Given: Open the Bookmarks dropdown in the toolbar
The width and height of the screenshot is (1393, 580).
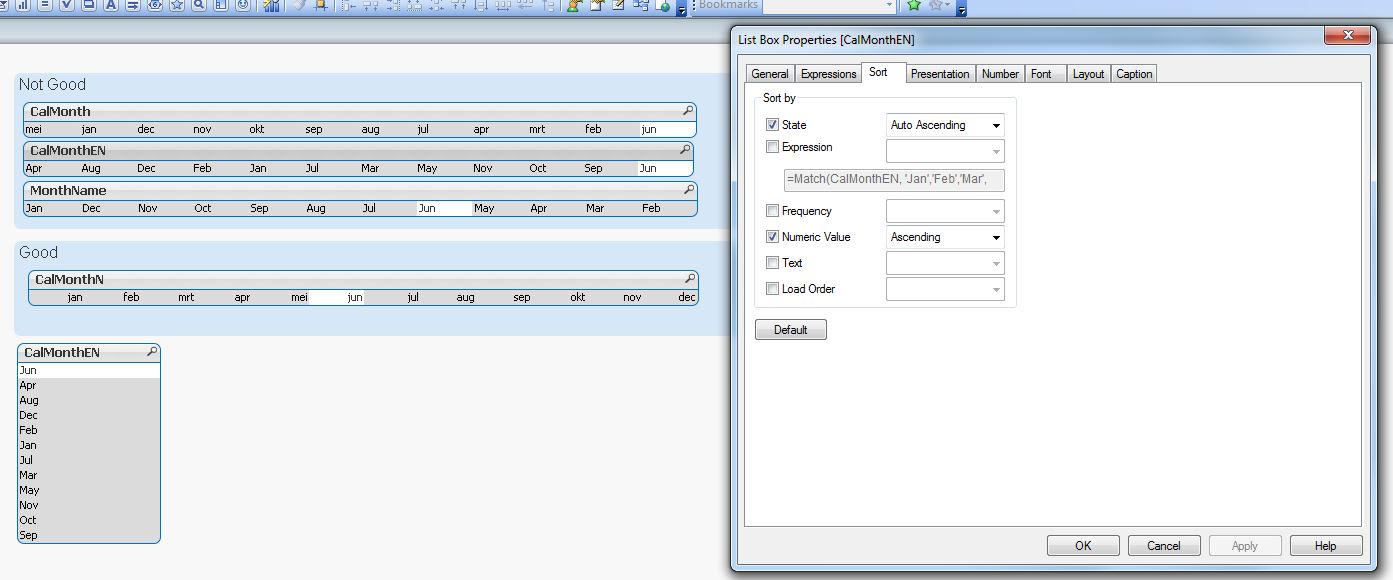Looking at the screenshot, I should [889, 5].
